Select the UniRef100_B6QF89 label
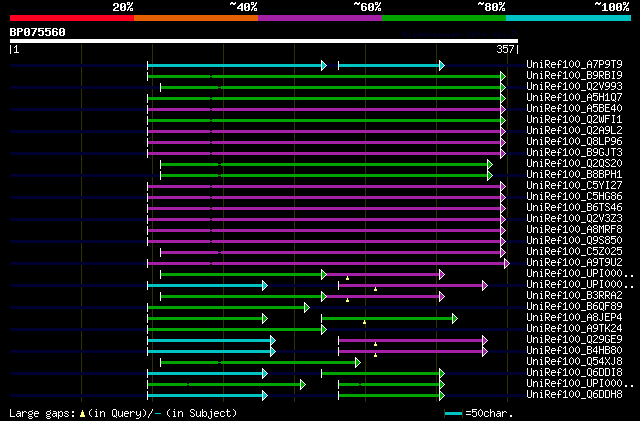The image size is (640, 421). coord(574,307)
